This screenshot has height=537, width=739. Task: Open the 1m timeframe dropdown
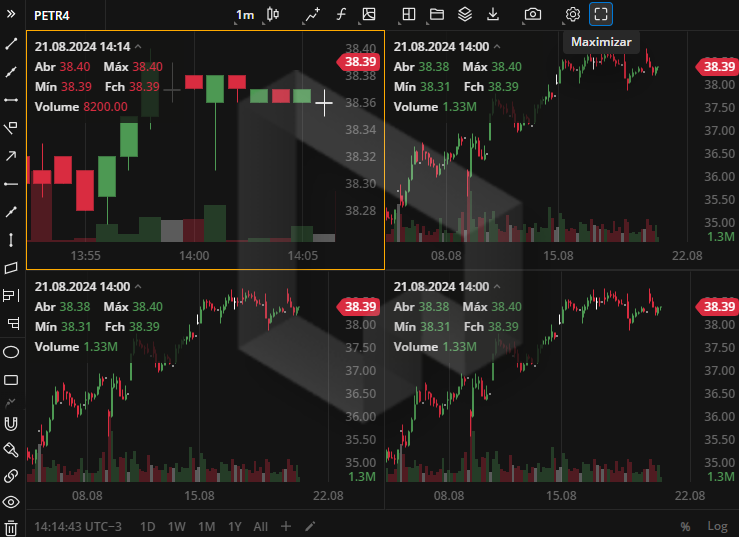point(245,15)
